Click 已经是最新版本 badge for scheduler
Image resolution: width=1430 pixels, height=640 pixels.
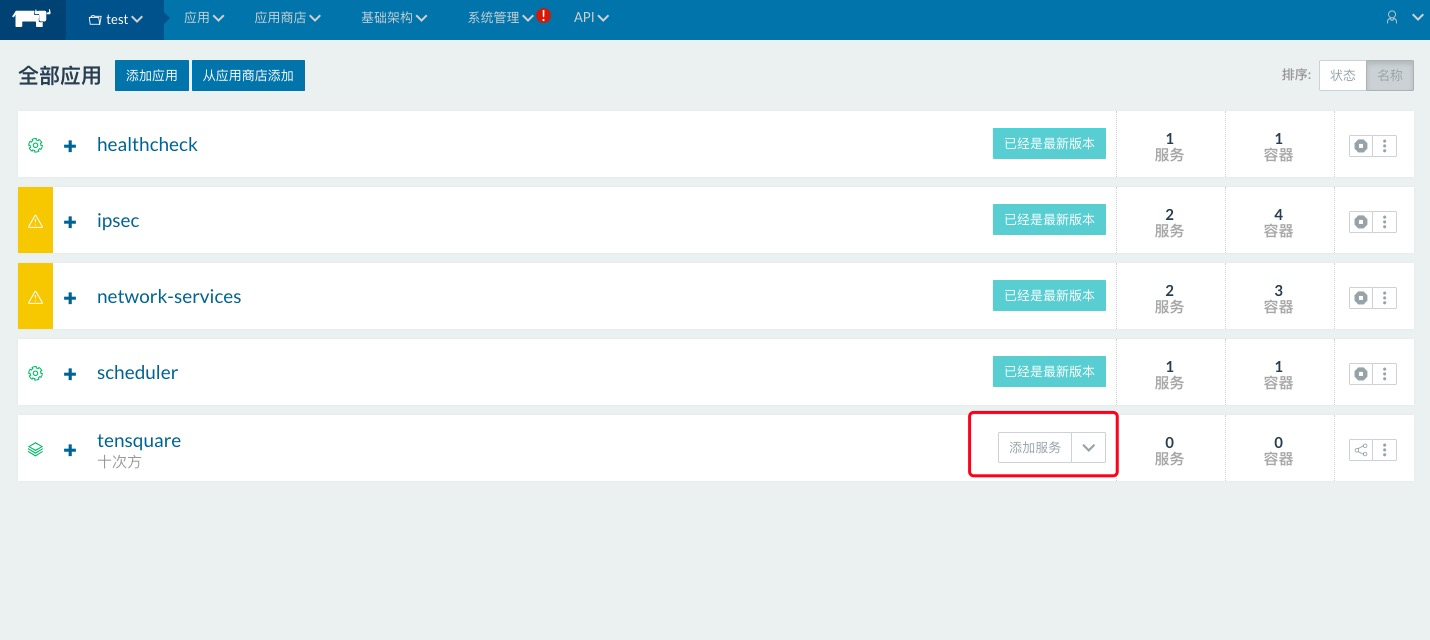(x=1049, y=371)
